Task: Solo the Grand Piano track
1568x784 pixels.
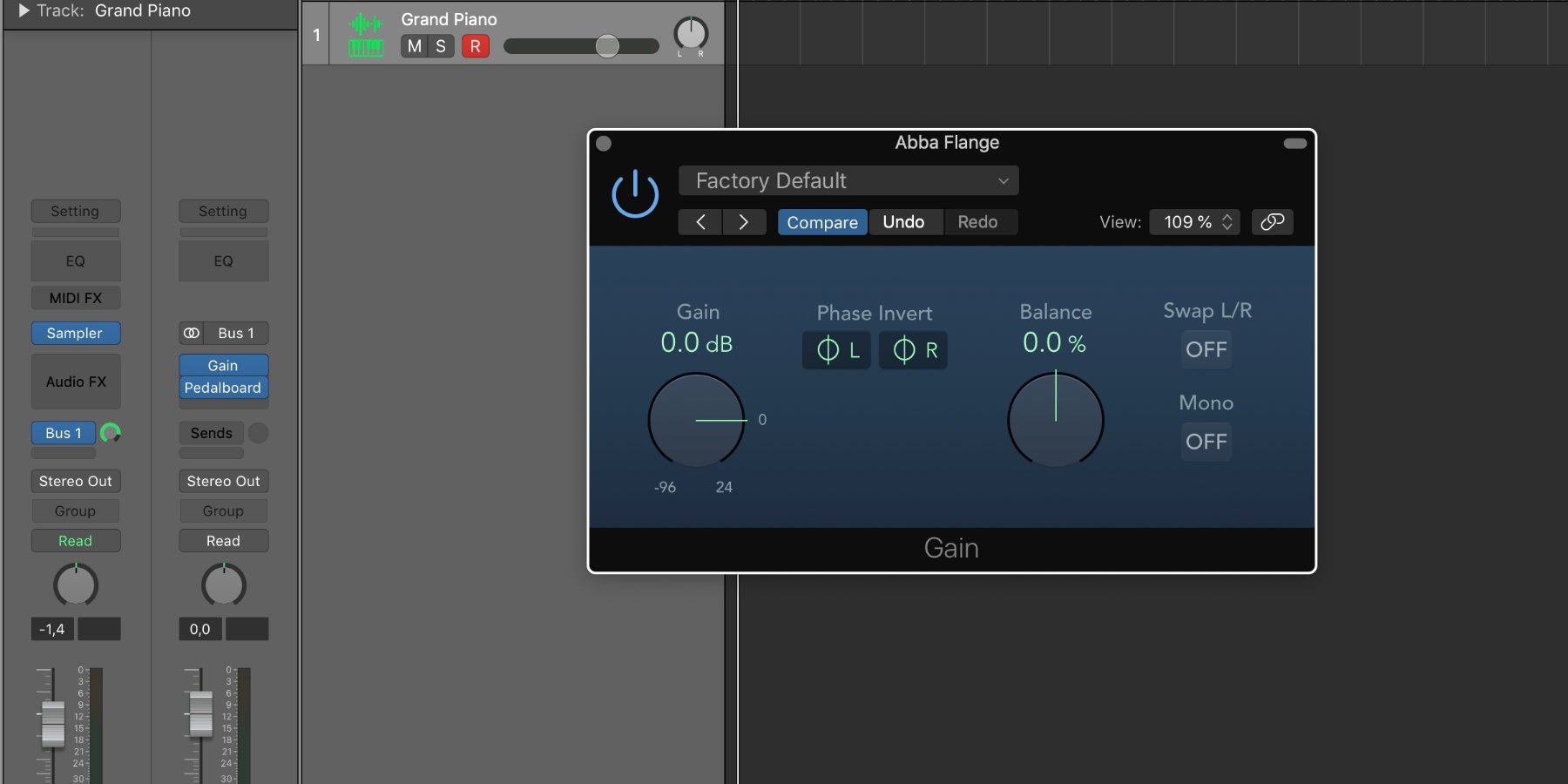Action: pyautogui.click(x=441, y=46)
